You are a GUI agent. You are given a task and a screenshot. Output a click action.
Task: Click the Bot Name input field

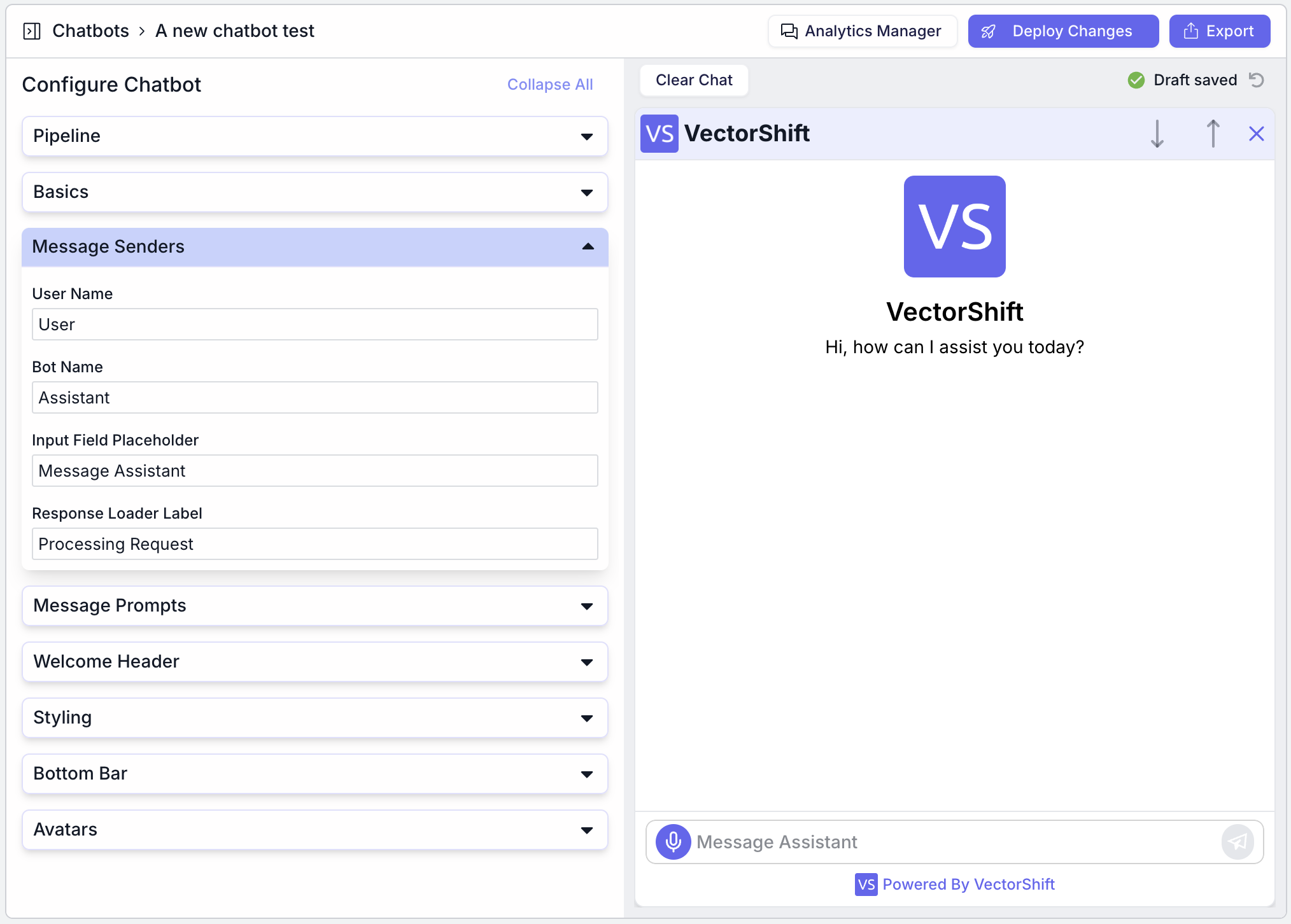point(314,397)
